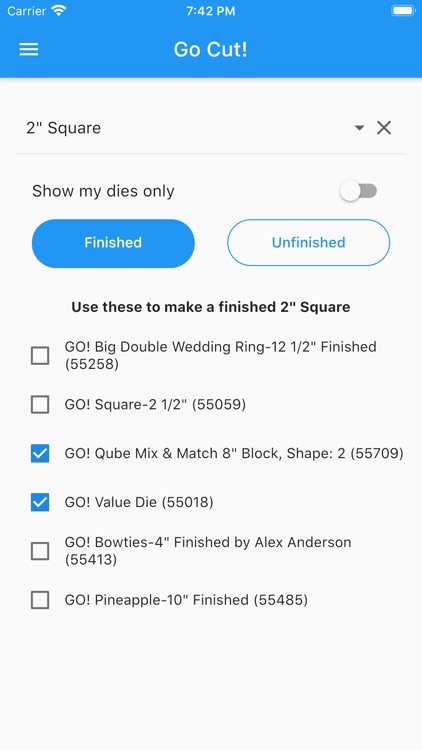The width and height of the screenshot is (422, 750).
Task: Tap the Go Cut! title text
Action: [x=211, y=49]
